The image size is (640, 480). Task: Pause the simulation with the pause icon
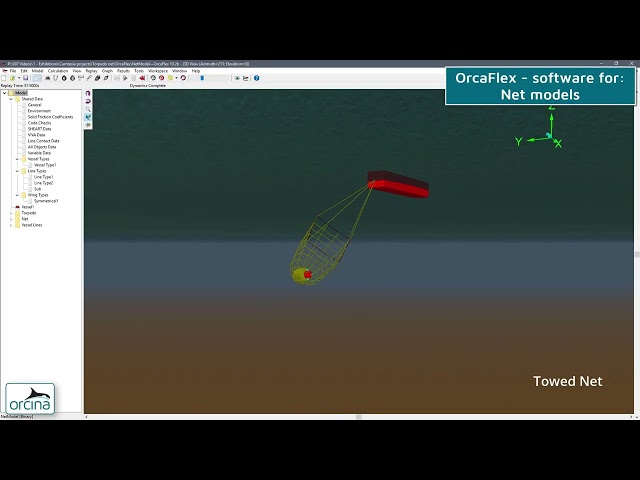click(133, 78)
